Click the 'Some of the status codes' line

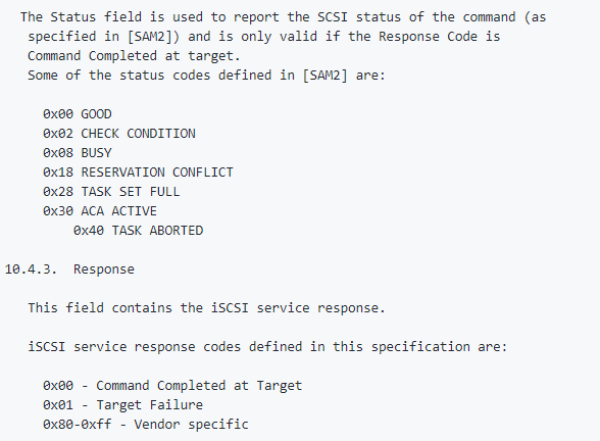click(207, 75)
